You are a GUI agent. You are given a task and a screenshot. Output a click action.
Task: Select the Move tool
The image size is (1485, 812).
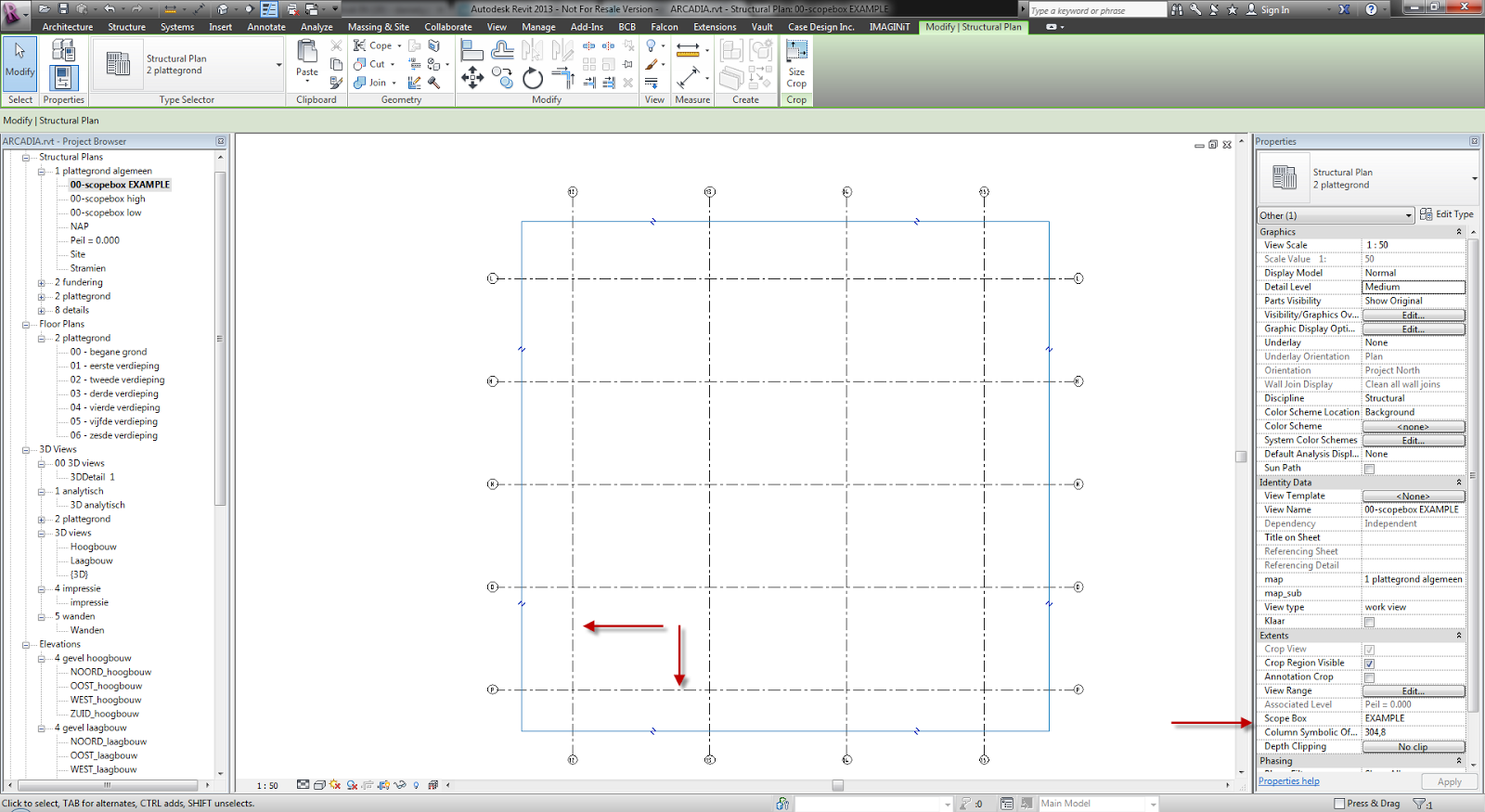tap(472, 78)
